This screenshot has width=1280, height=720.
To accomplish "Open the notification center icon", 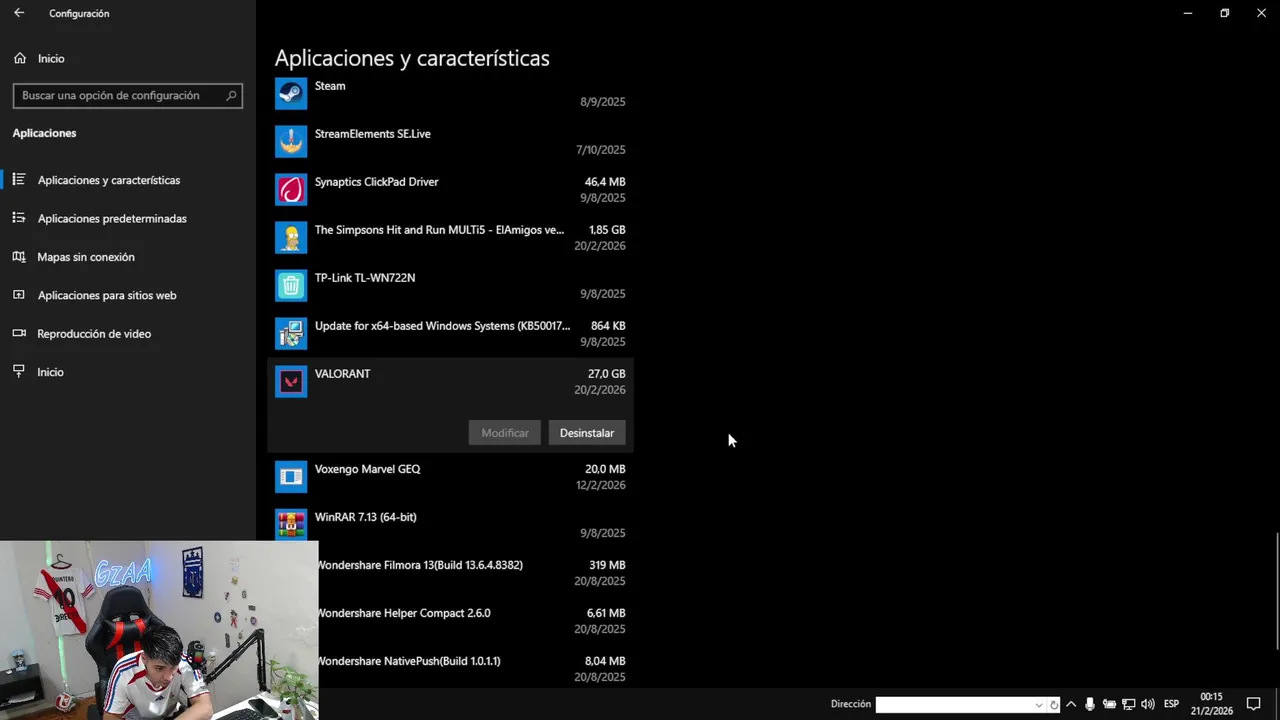I will point(1254,704).
